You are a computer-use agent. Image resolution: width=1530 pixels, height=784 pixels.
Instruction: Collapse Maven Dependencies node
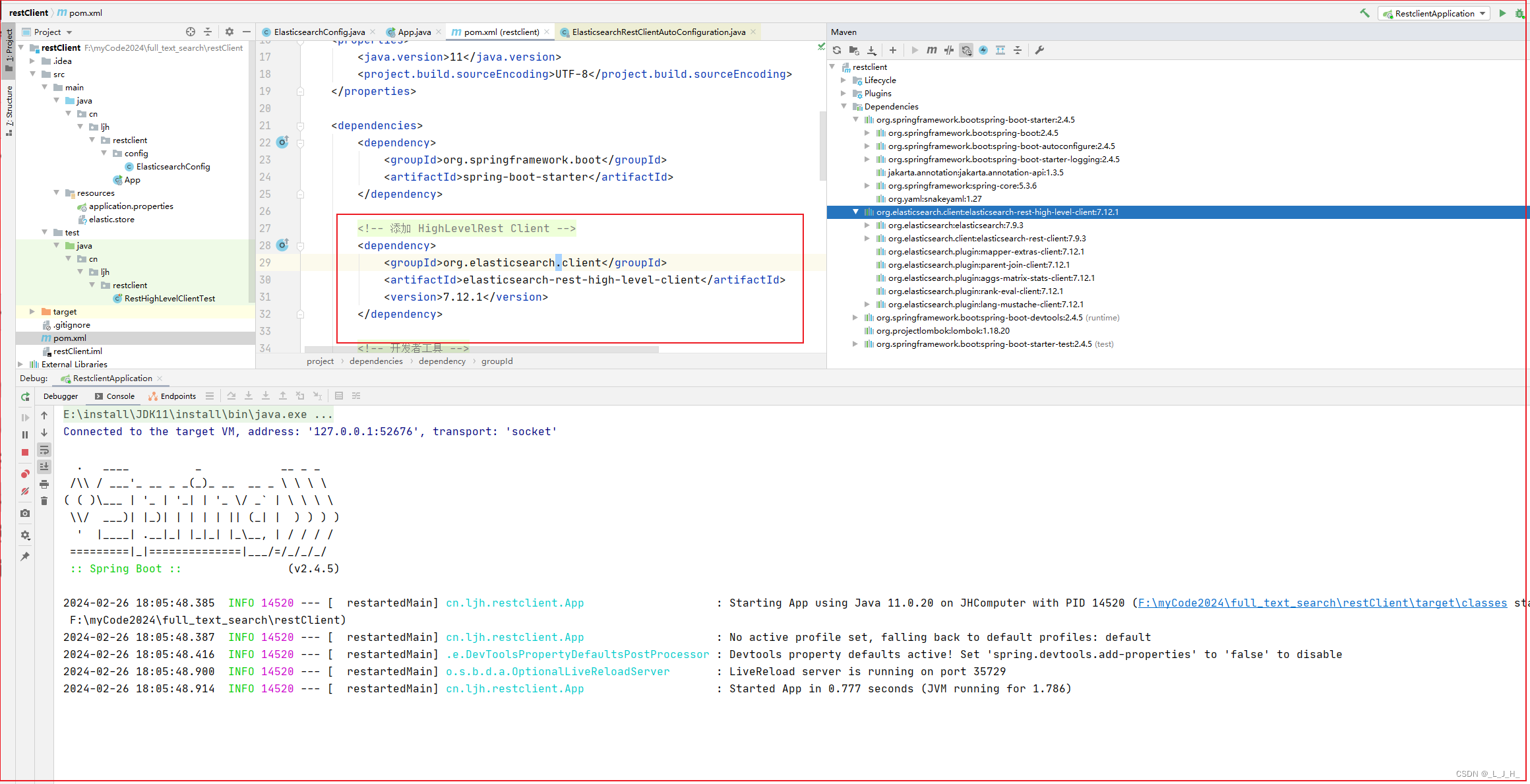(x=843, y=107)
